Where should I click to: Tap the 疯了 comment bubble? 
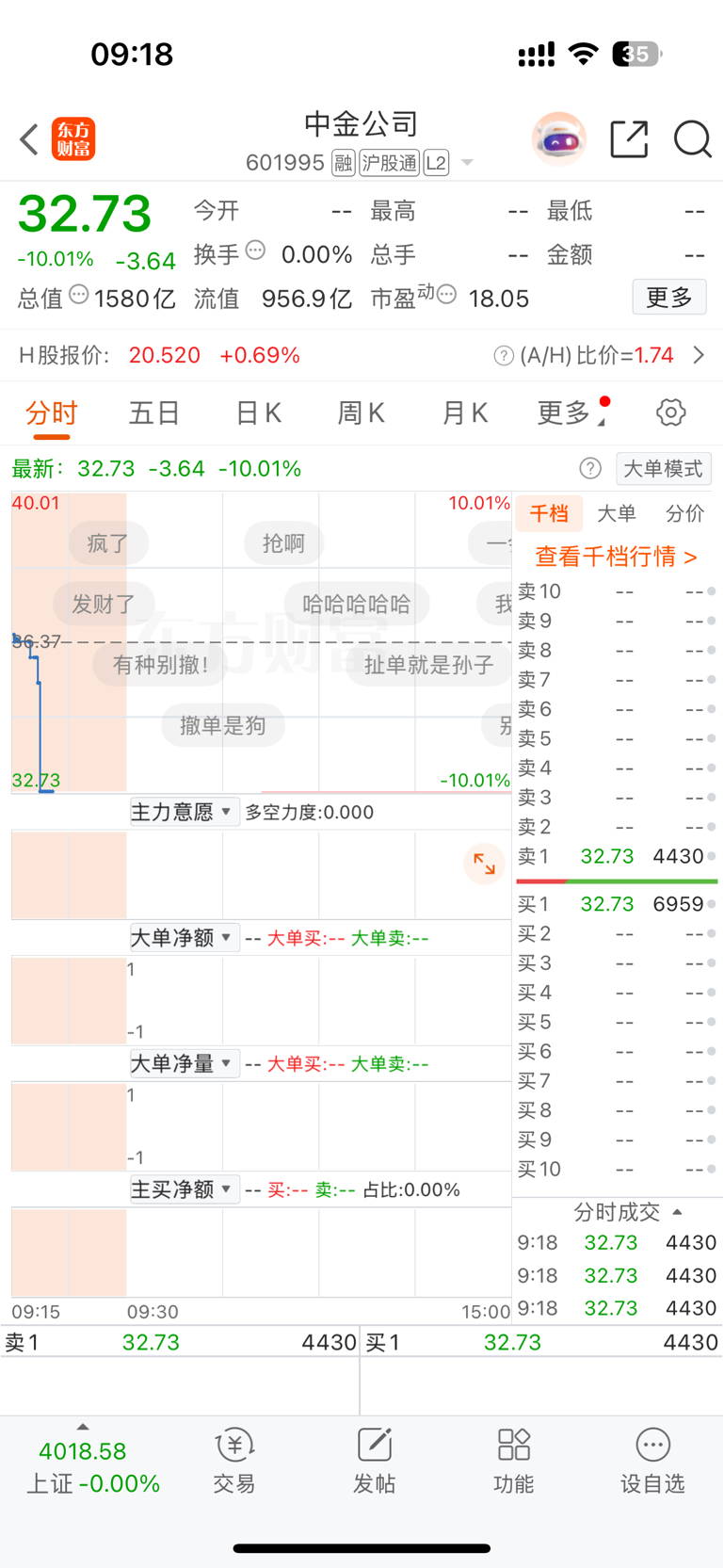(x=107, y=543)
